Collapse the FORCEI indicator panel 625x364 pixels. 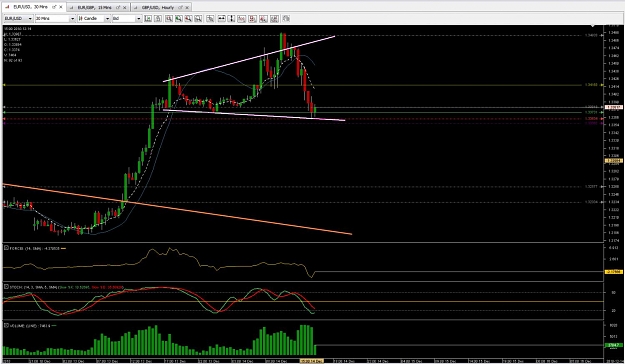[6, 248]
